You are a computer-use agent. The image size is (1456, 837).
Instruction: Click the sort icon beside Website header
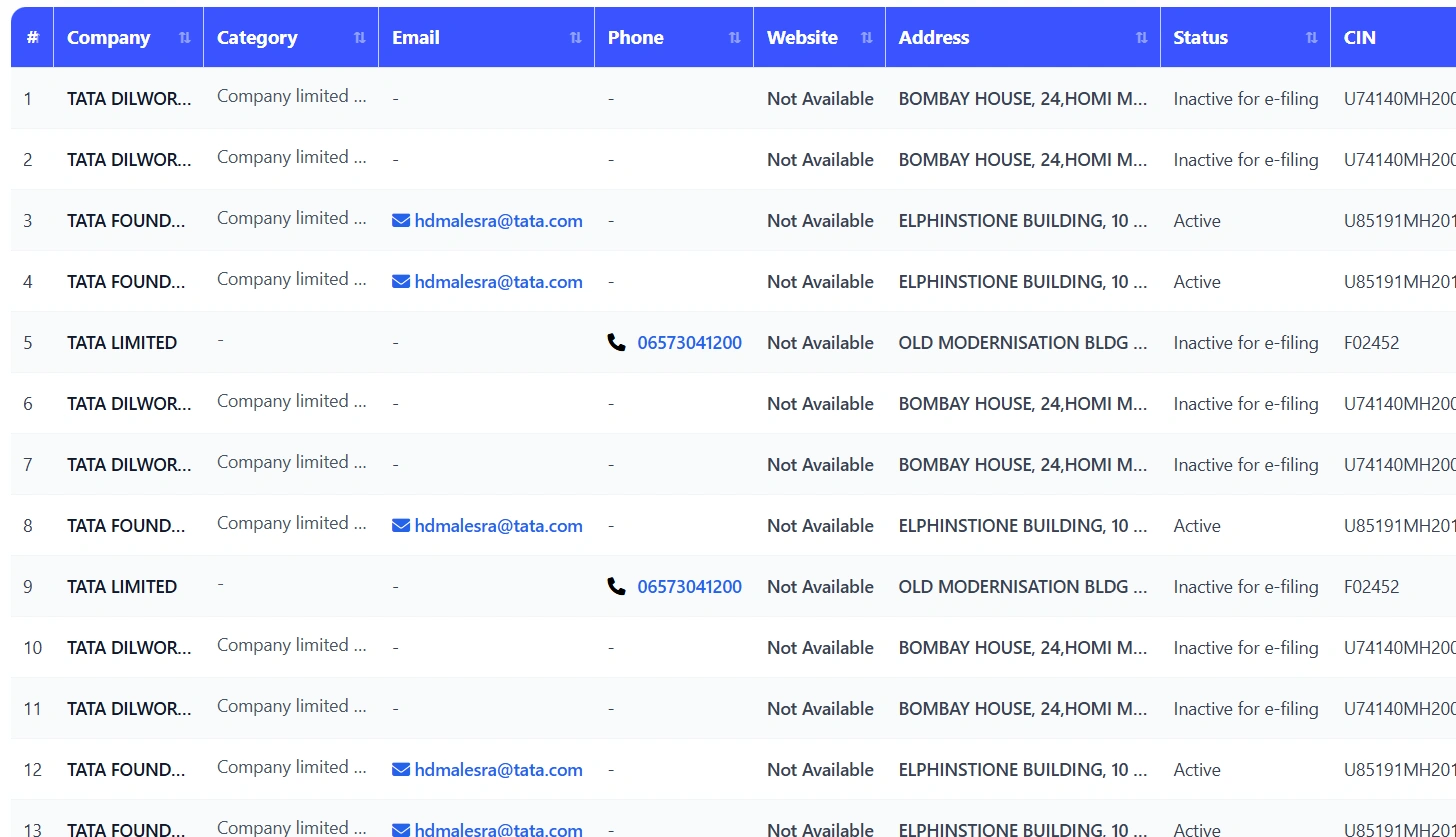[x=866, y=38]
